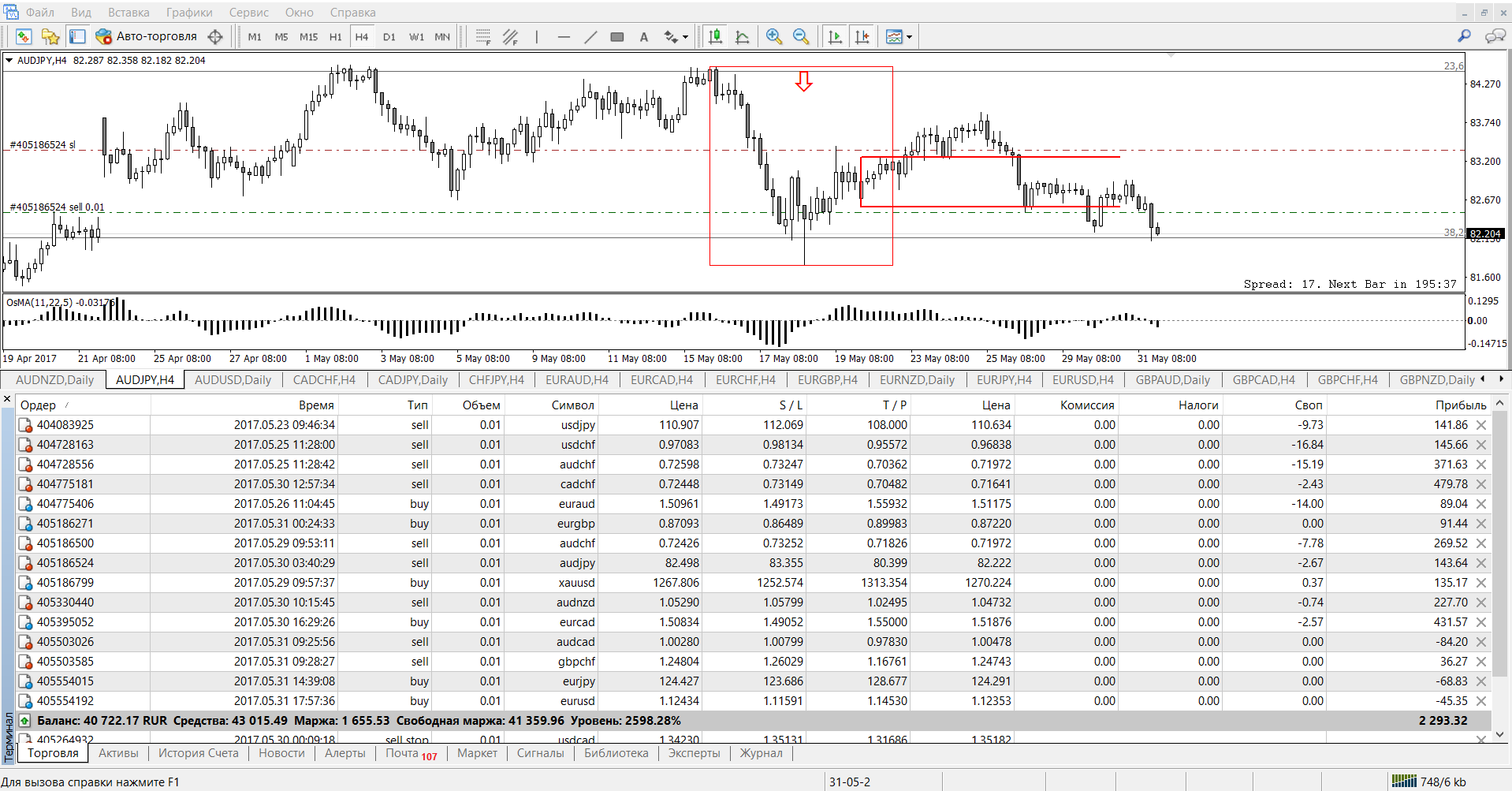
Task: Open the Вставка menu
Action: click(x=128, y=12)
